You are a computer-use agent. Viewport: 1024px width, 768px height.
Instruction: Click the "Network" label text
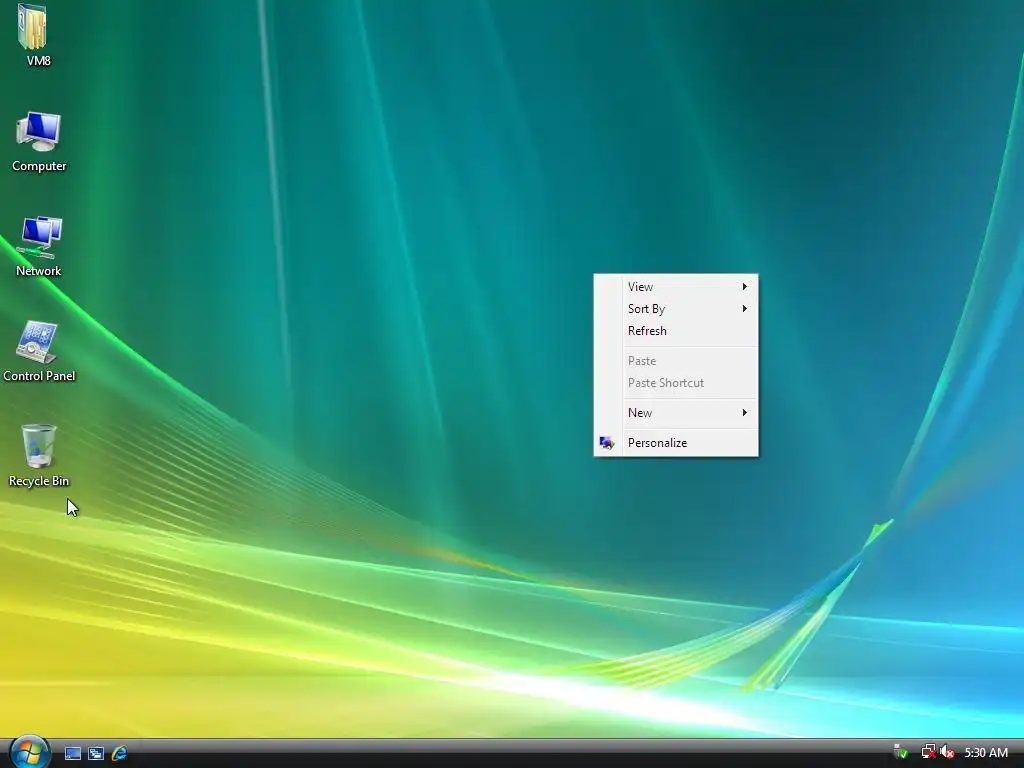(39, 271)
